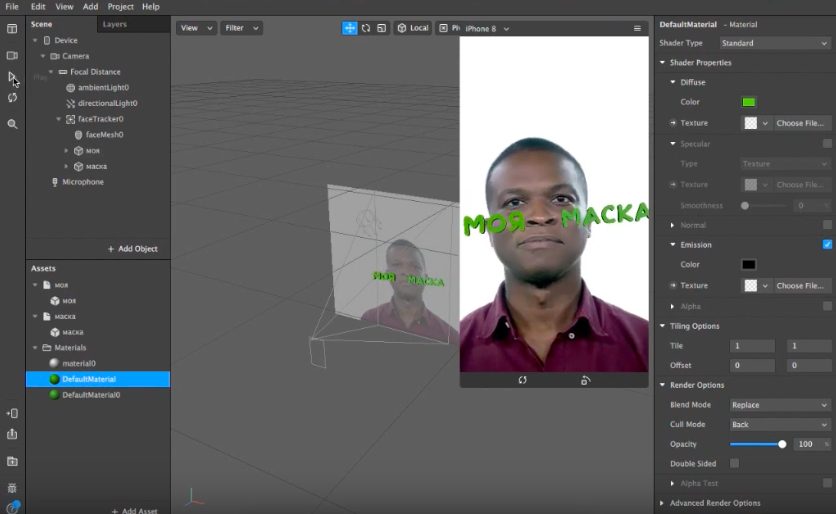Click the first Tile input field
The height and width of the screenshot is (514, 836).
pyautogui.click(x=752, y=346)
